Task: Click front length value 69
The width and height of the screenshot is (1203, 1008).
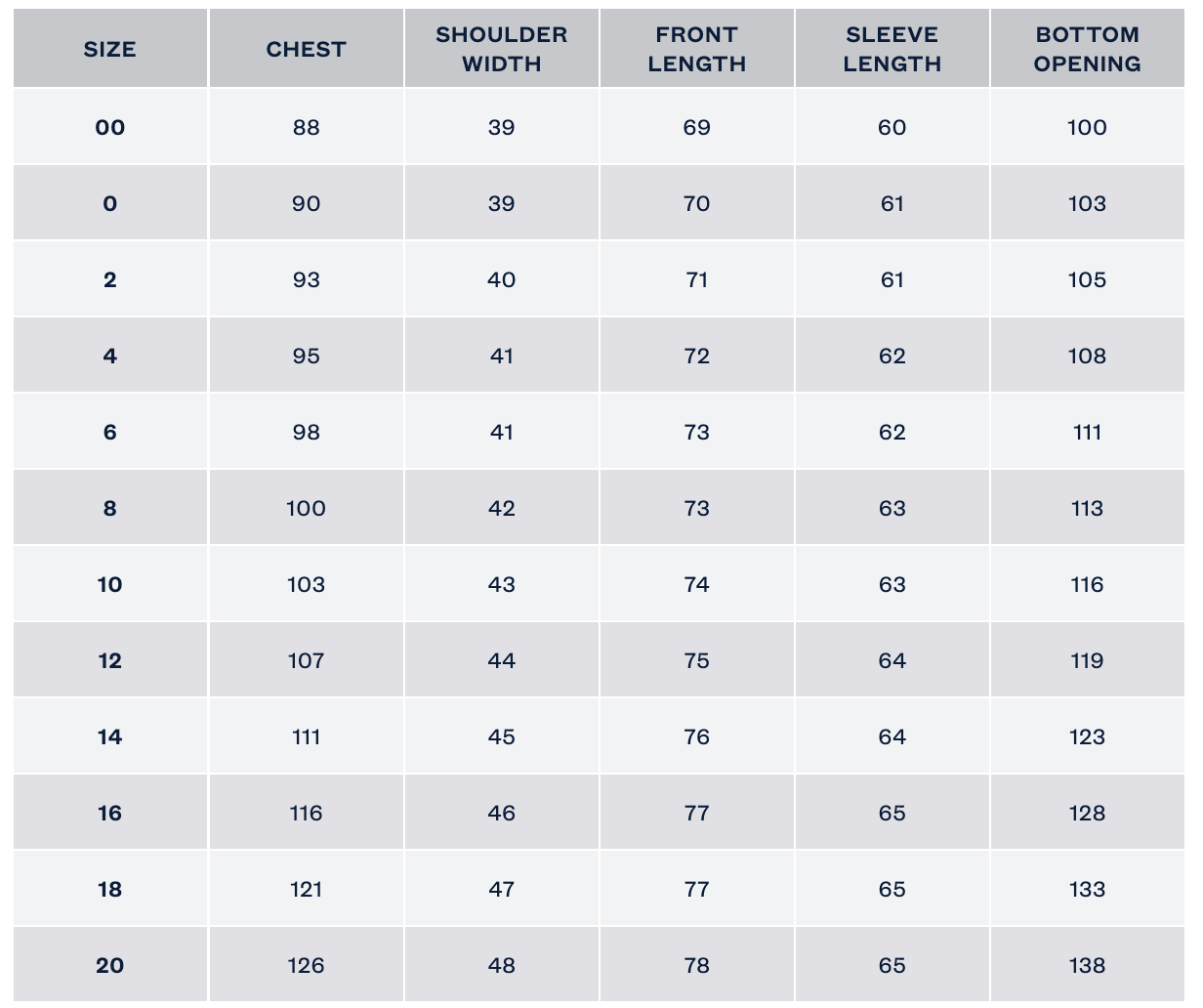Action: pyautogui.click(x=696, y=127)
